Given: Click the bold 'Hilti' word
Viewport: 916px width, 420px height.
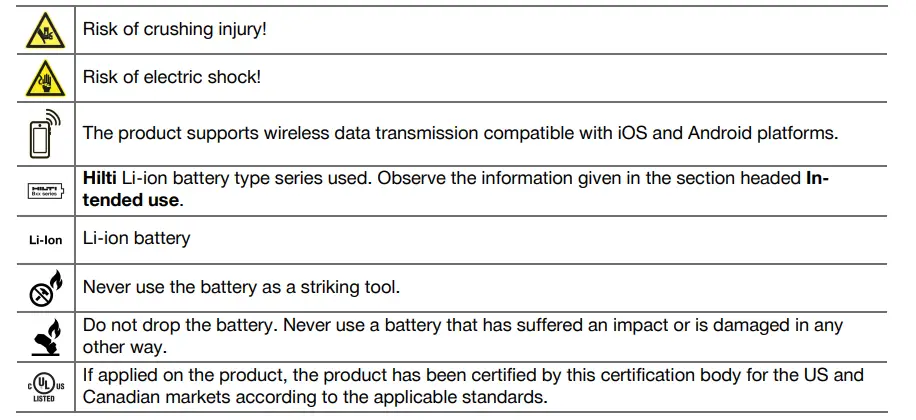Looking at the screenshot, I should 101,178.
